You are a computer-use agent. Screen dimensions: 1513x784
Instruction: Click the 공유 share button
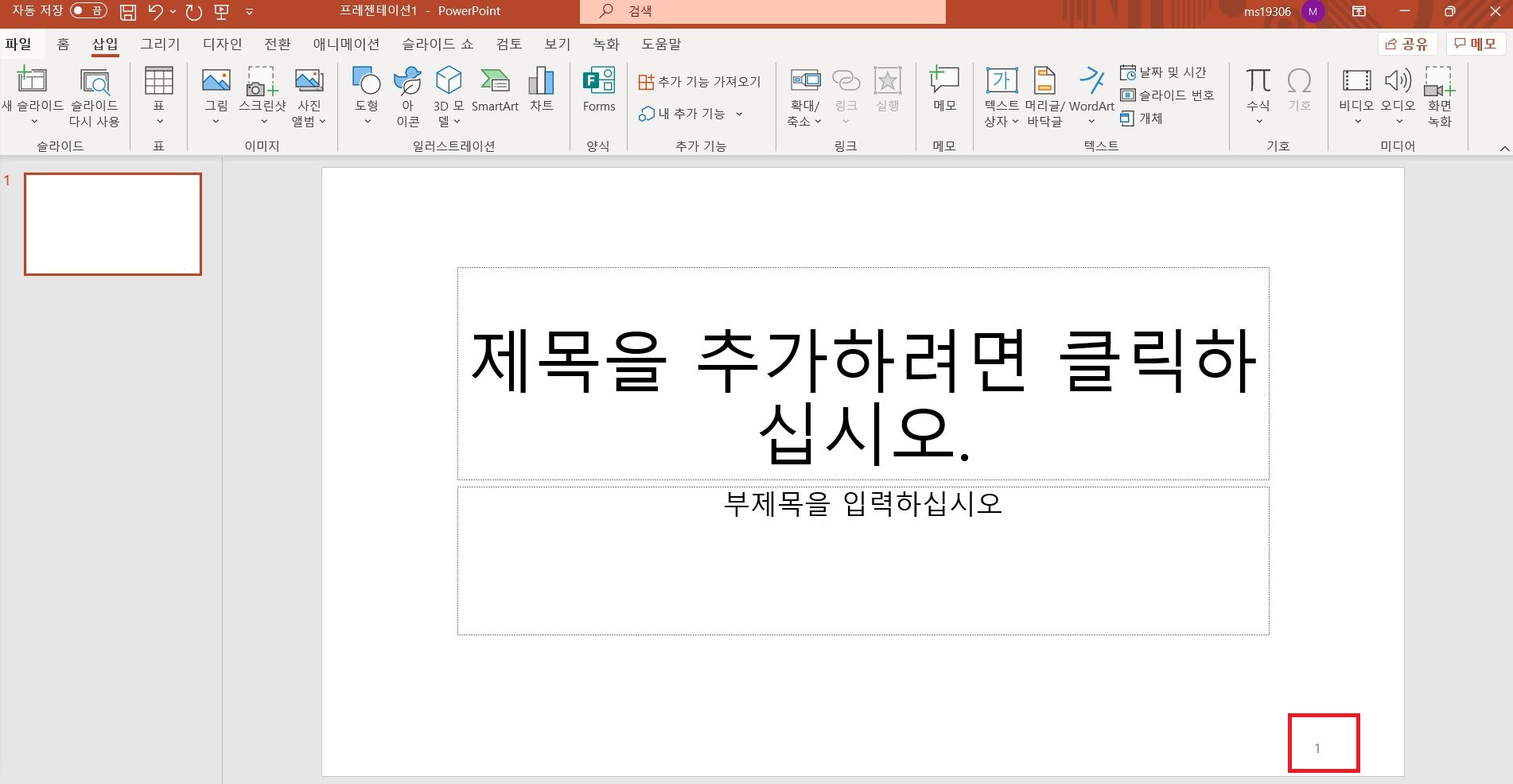pos(1408,44)
